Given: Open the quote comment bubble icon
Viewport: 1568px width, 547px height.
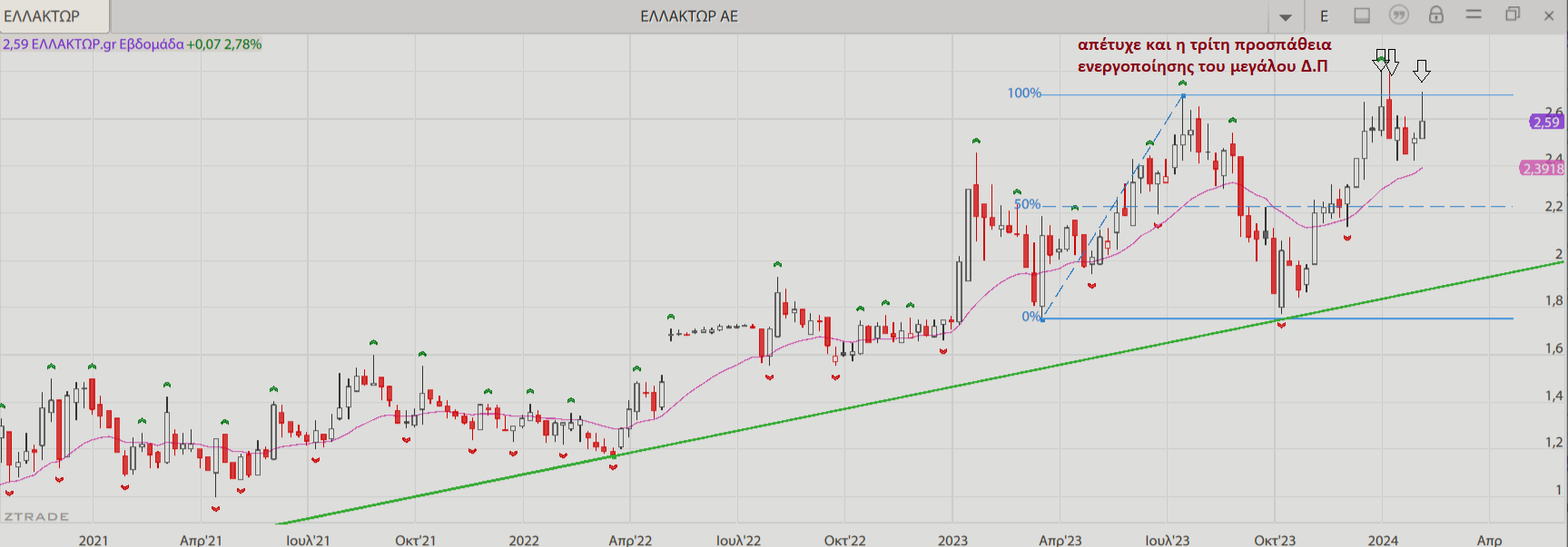Looking at the screenshot, I should [1399, 15].
